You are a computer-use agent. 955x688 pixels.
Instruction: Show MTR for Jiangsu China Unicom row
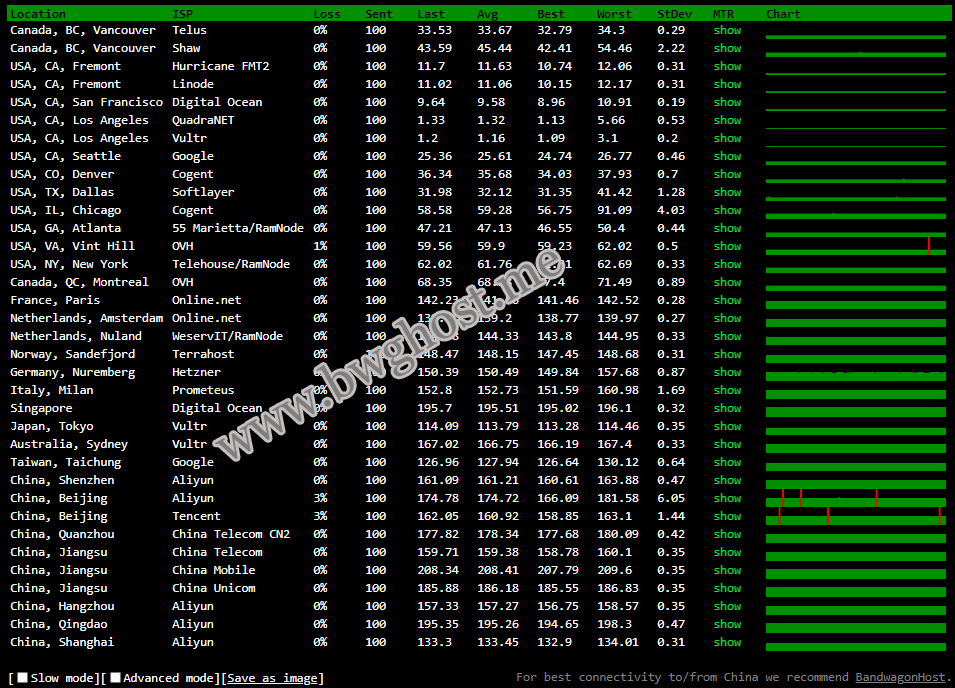(x=727, y=588)
